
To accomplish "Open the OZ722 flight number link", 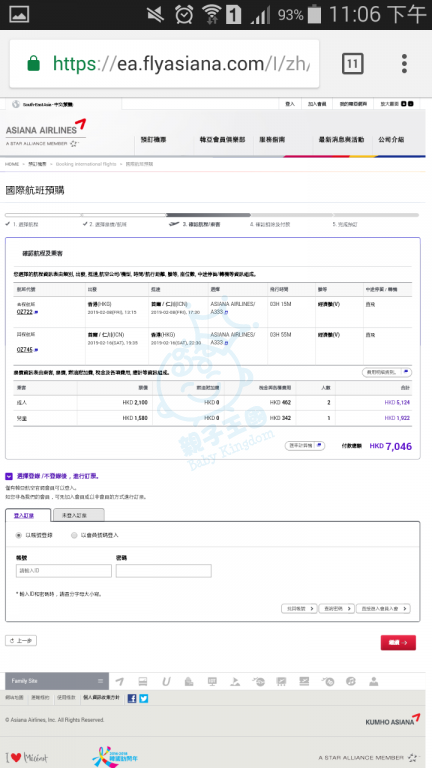I will point(24,312).
